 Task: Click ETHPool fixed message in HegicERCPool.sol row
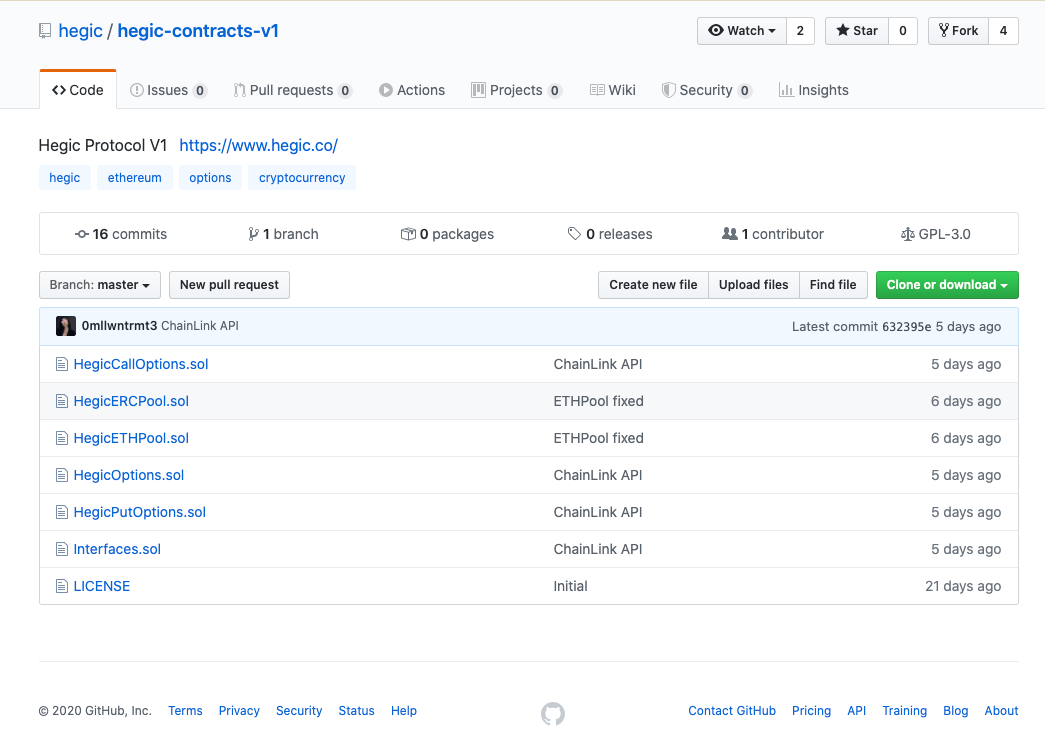pyautogui.click(x=598, y=401)
